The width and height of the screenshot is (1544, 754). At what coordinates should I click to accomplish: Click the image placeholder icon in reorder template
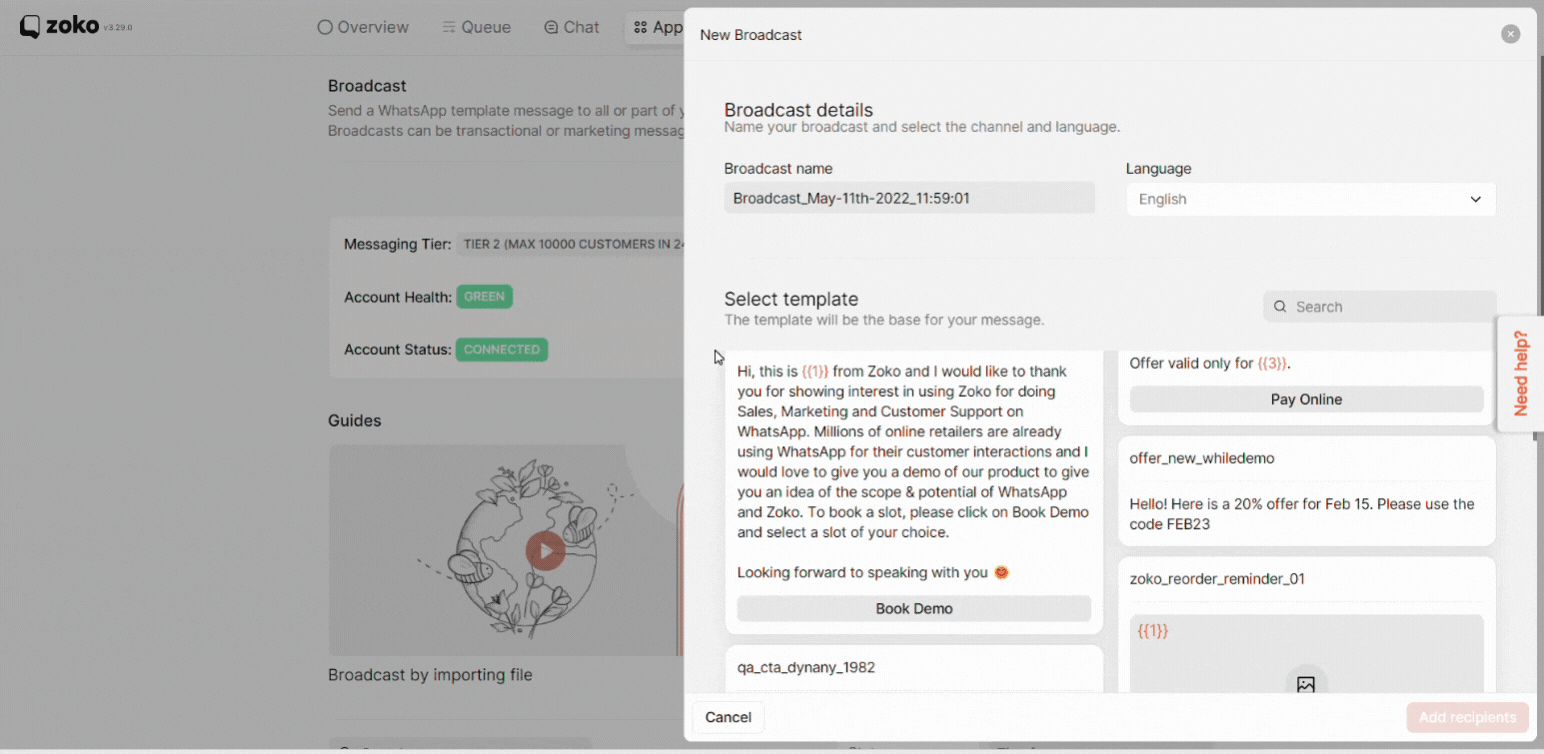click(1306, 684)
